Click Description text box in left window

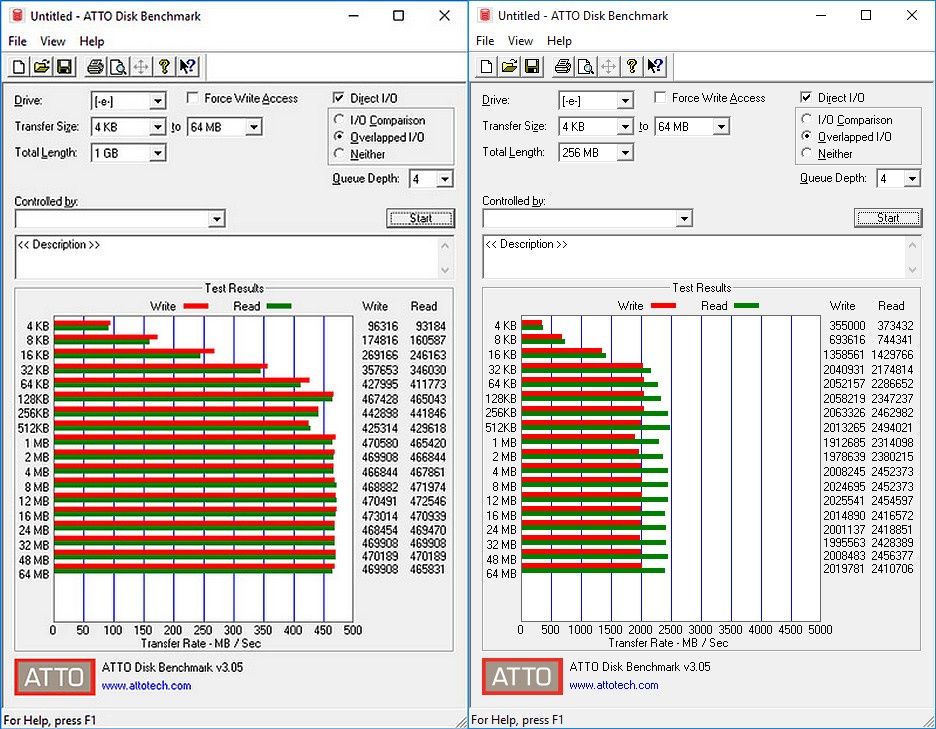[x=227, y=257]
